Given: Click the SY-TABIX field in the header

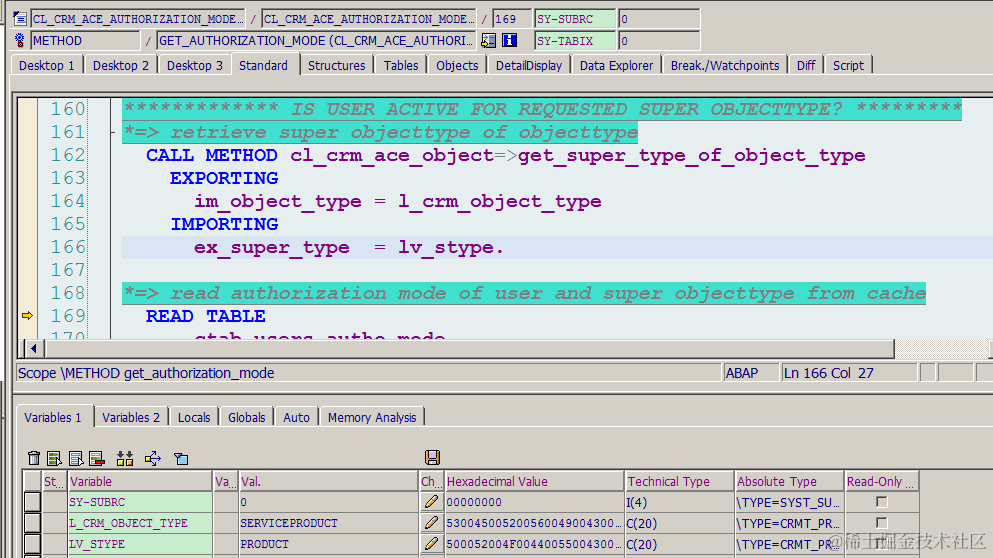Looking at the screenshot, I should coord(575,41).
